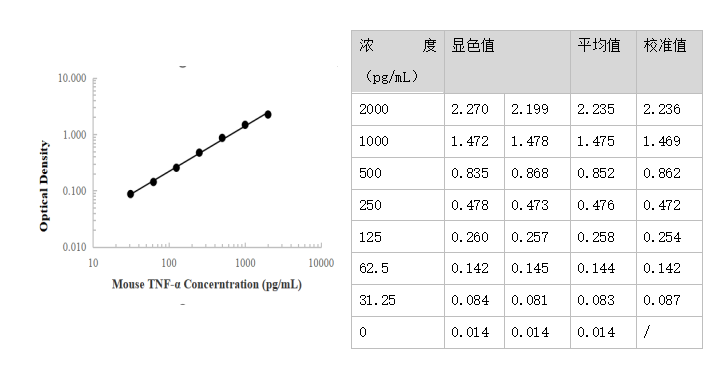The height and width of the screenshot is (368, 724).
Task: Click the 31.25 pg/mL data point on curve
Action: (131, 194)
